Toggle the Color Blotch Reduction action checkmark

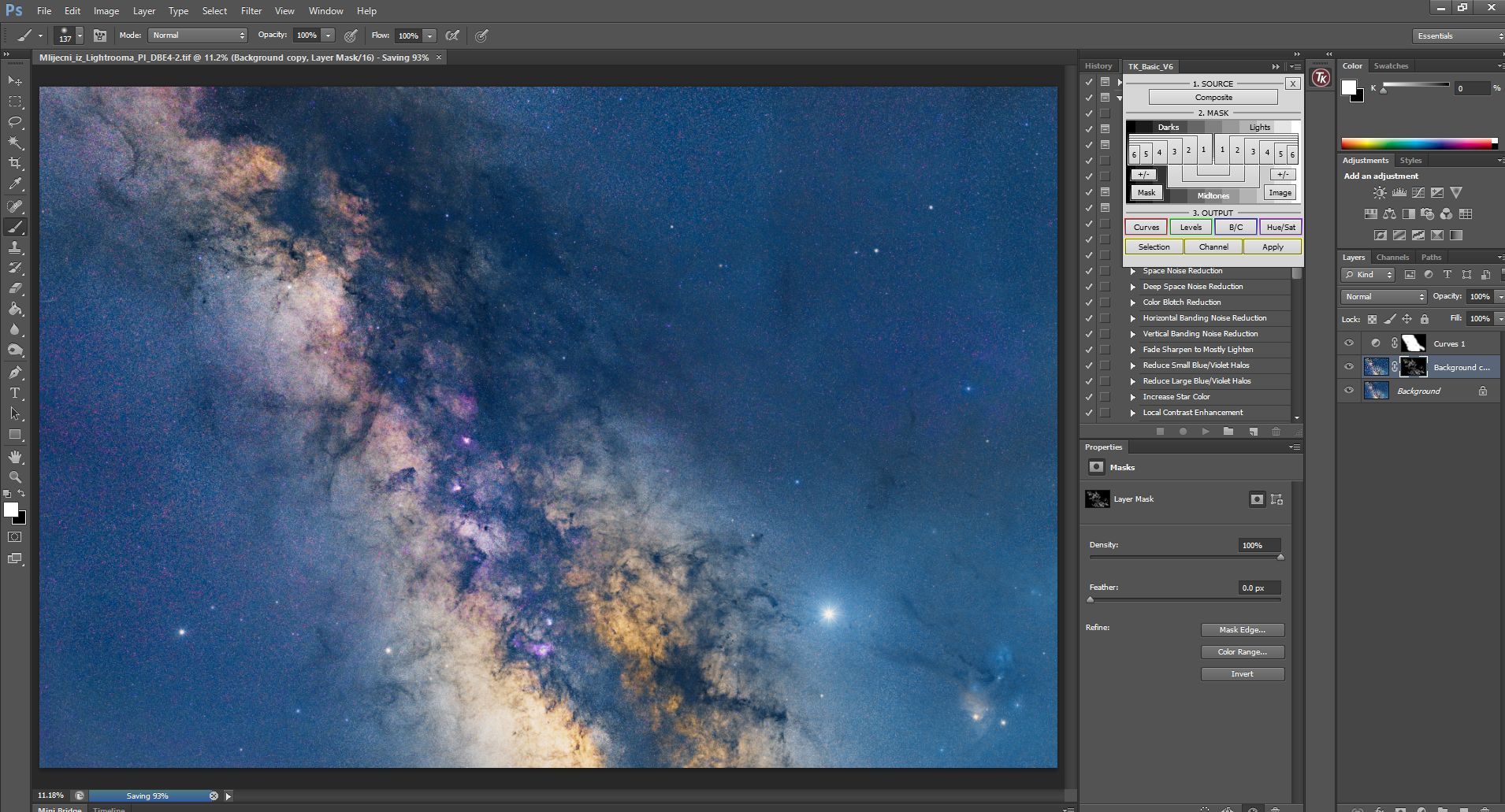[x=1089, y=302]
